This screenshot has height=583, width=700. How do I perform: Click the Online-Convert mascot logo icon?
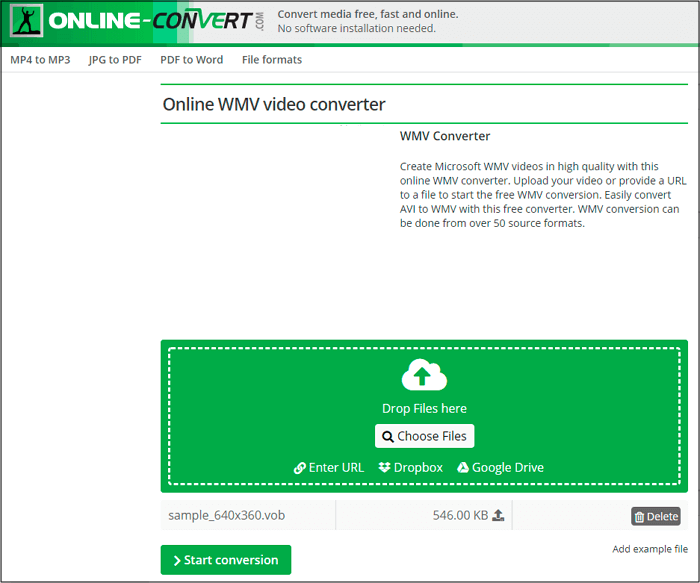coord(27,21)
